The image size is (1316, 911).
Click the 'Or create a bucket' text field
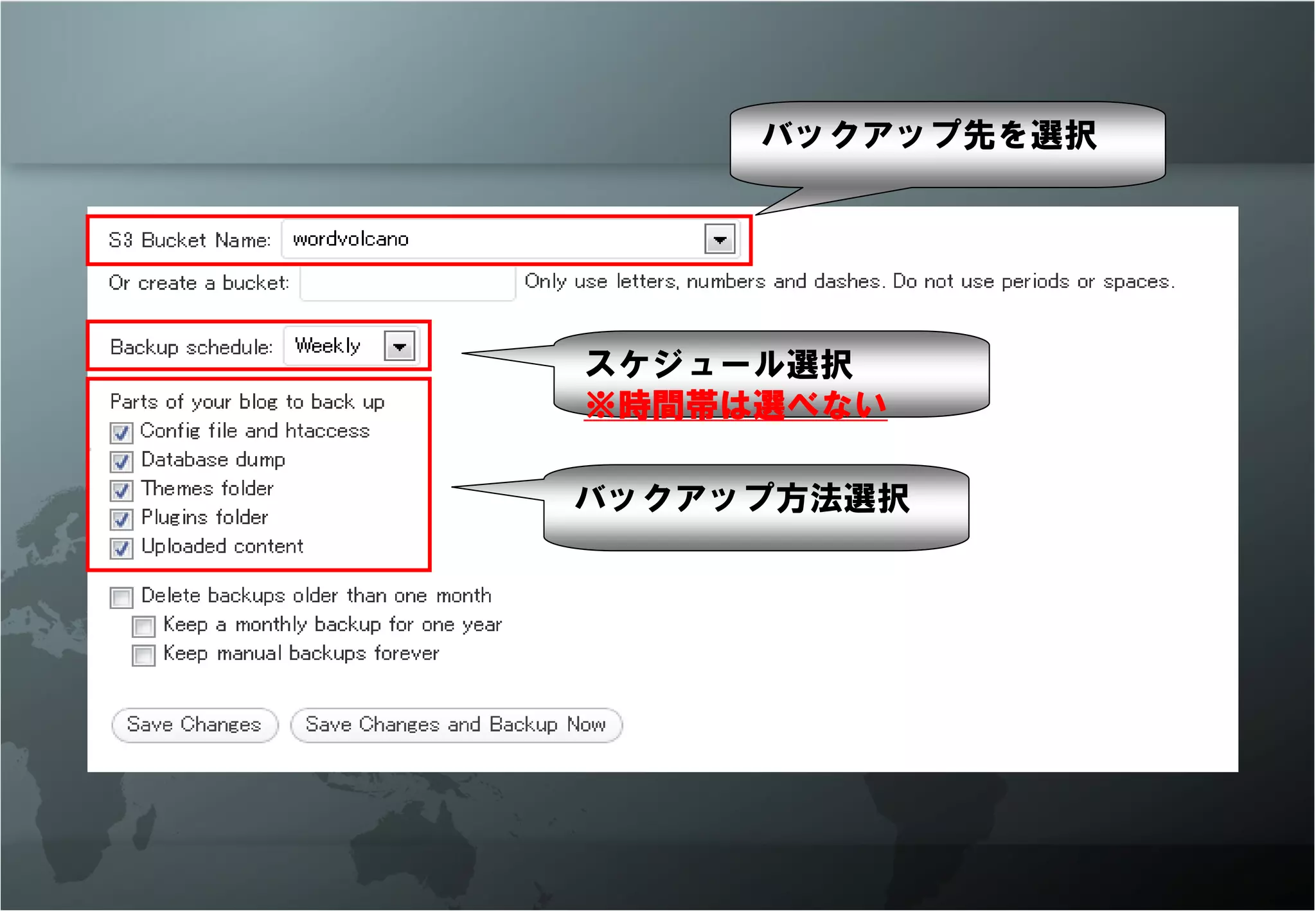[x=407, y=283]
